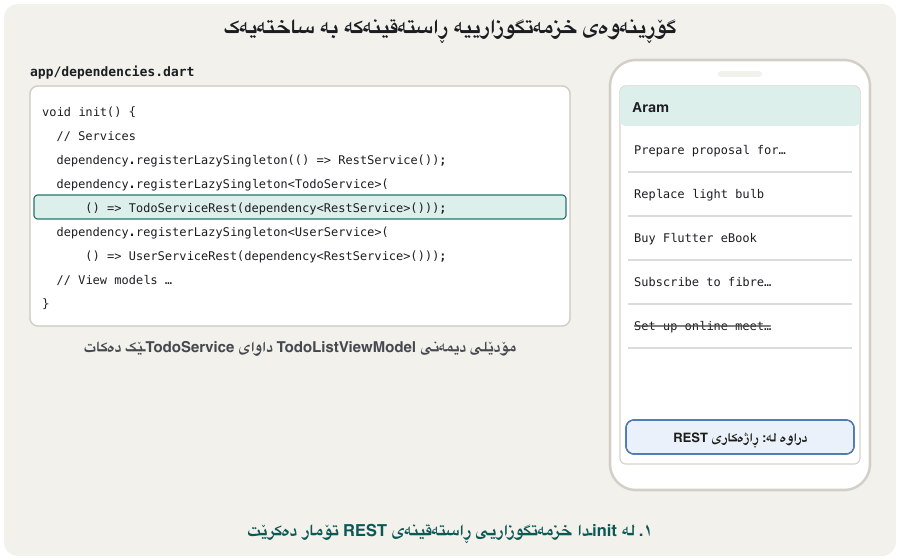Screen dimensions: 900x560
Task: Click the Aram header in phone
Action: (739, 107)
